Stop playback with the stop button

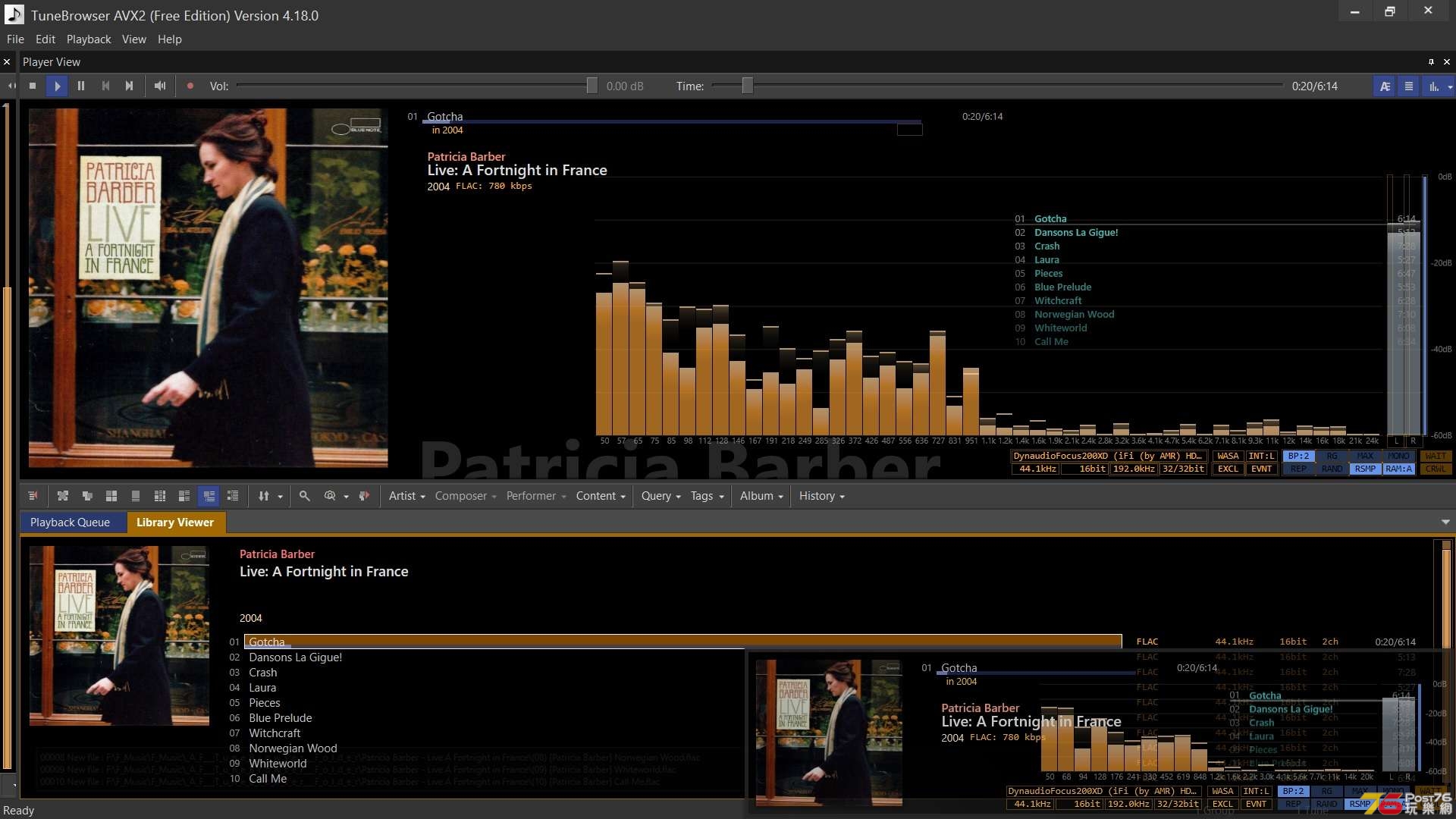click(x=33, y=86)
